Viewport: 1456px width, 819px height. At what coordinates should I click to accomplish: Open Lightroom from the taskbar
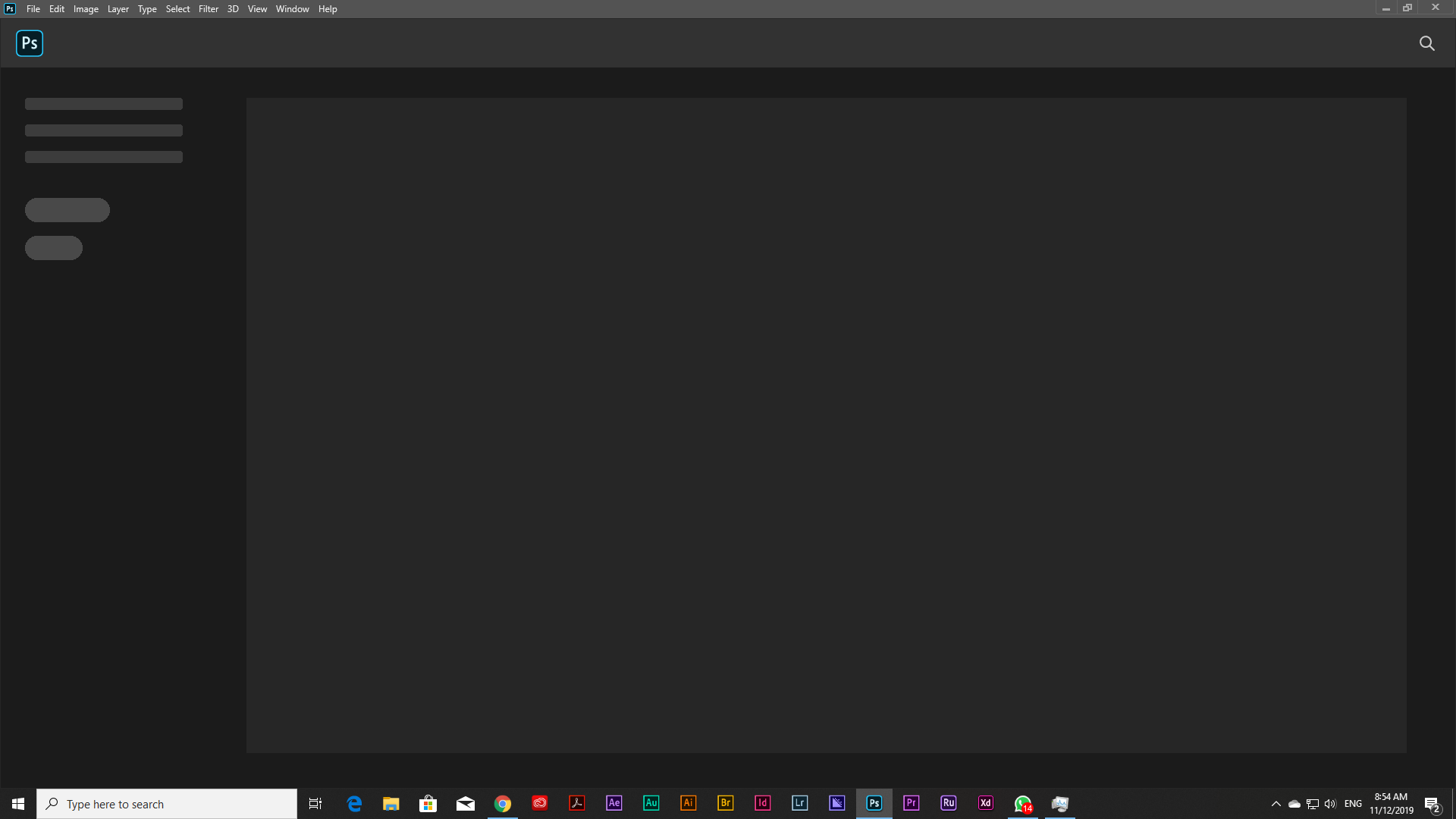pos(799,803)
